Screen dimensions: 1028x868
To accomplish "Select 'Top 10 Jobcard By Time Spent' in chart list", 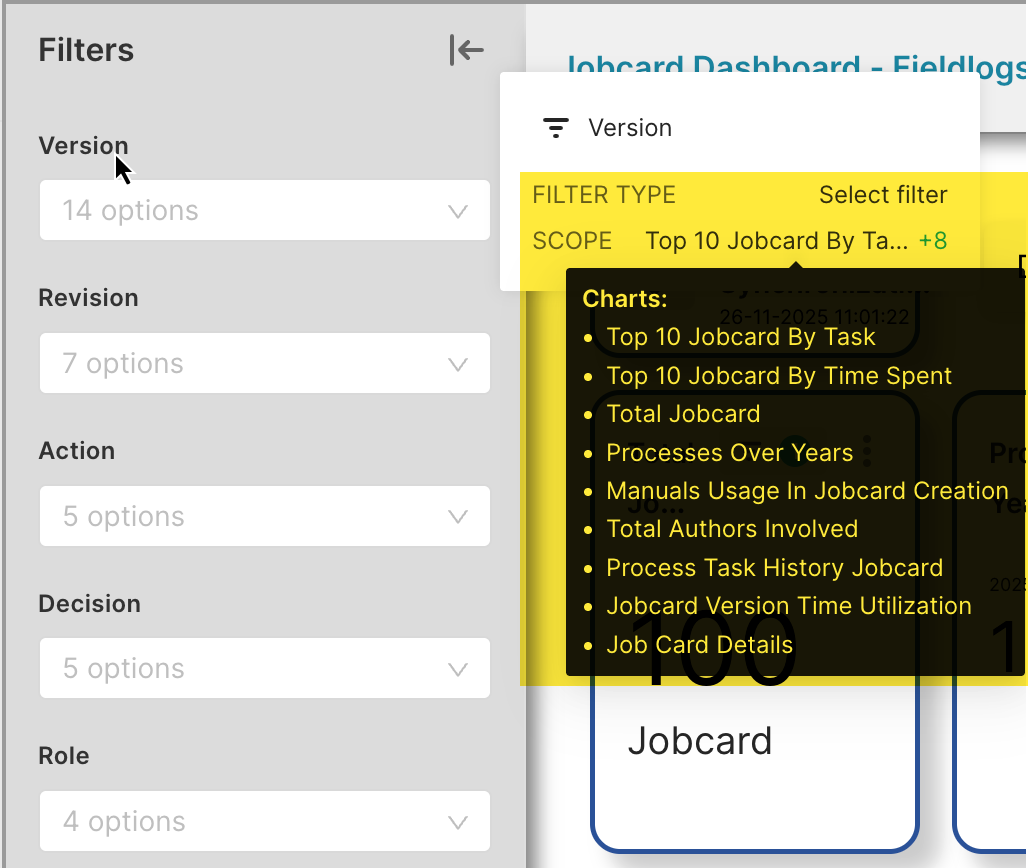I will click(779, 376).
